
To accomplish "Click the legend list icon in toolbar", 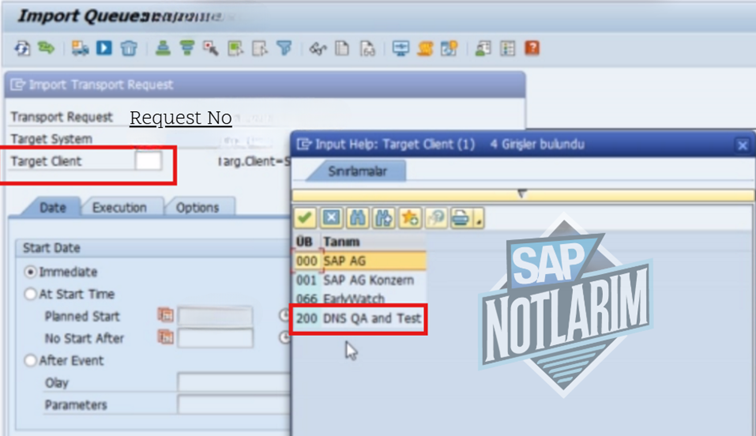I will [x=508, y=48].
